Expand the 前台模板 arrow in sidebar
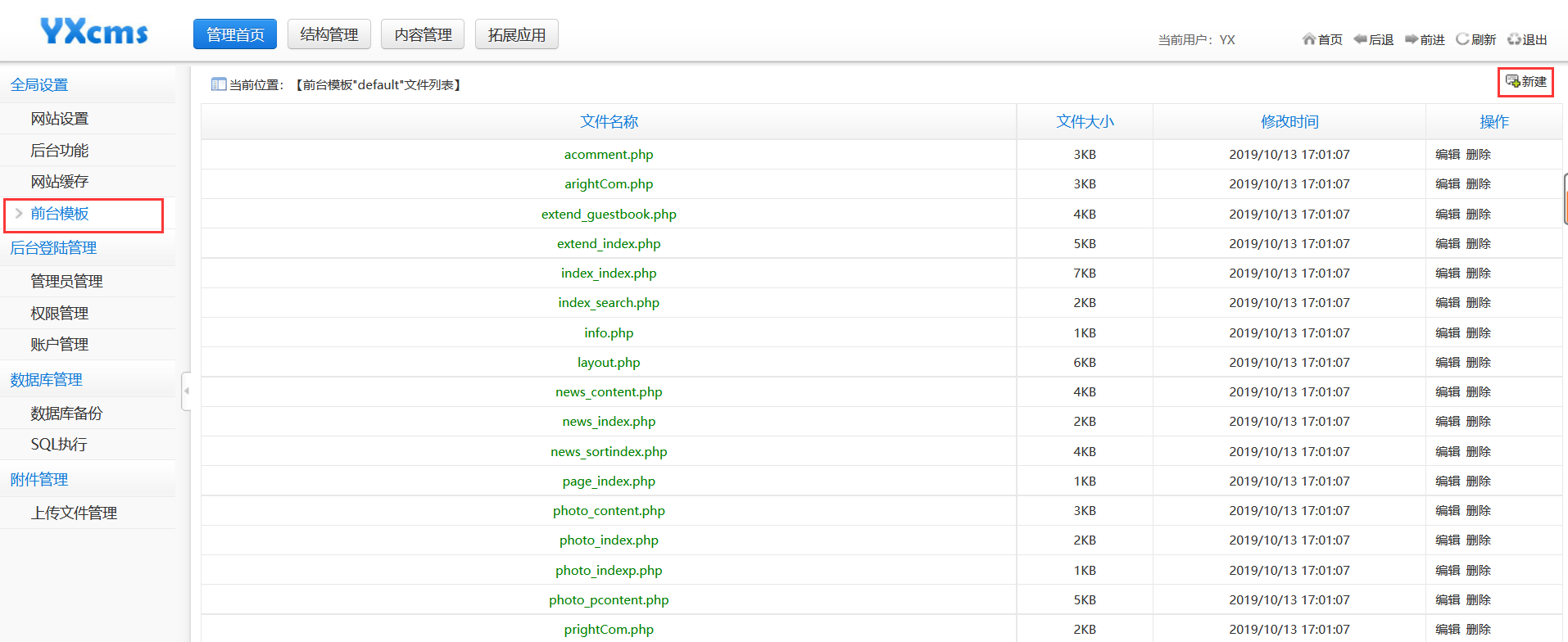The image size is (1568, 642). coord(19,214)
